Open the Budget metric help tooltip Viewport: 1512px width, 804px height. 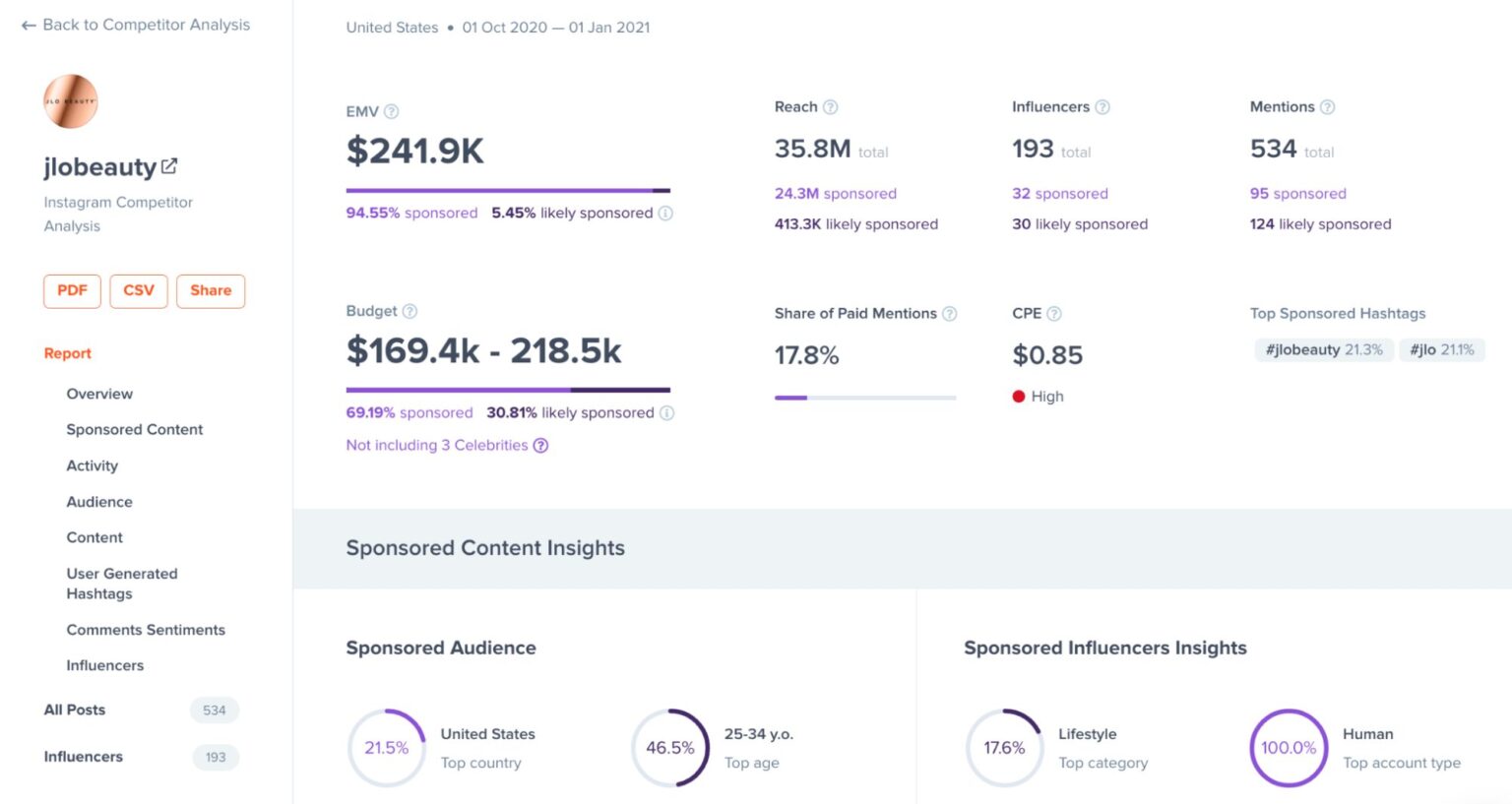[409, 311]
